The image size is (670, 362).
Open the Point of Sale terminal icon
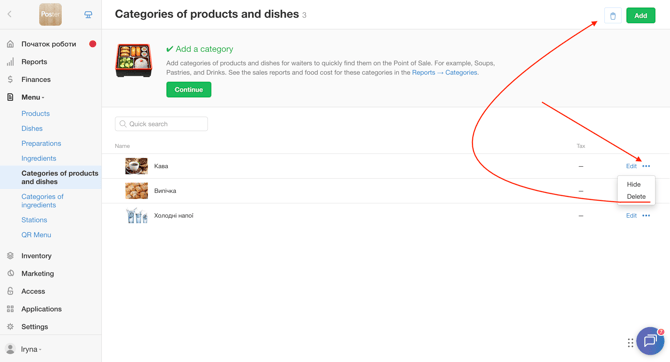pos(88,15)
